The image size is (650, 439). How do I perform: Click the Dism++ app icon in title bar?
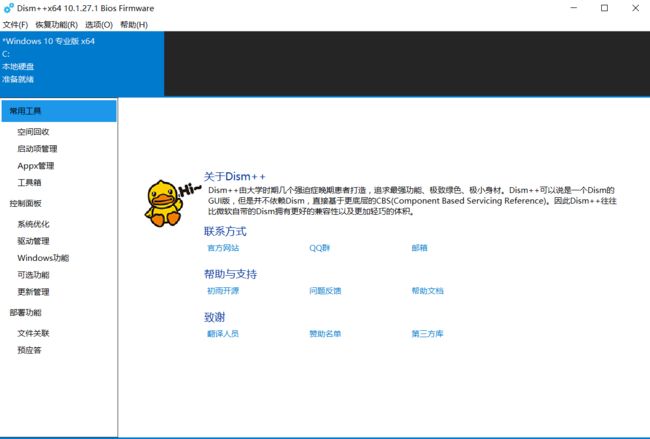(x=8, y=8)
